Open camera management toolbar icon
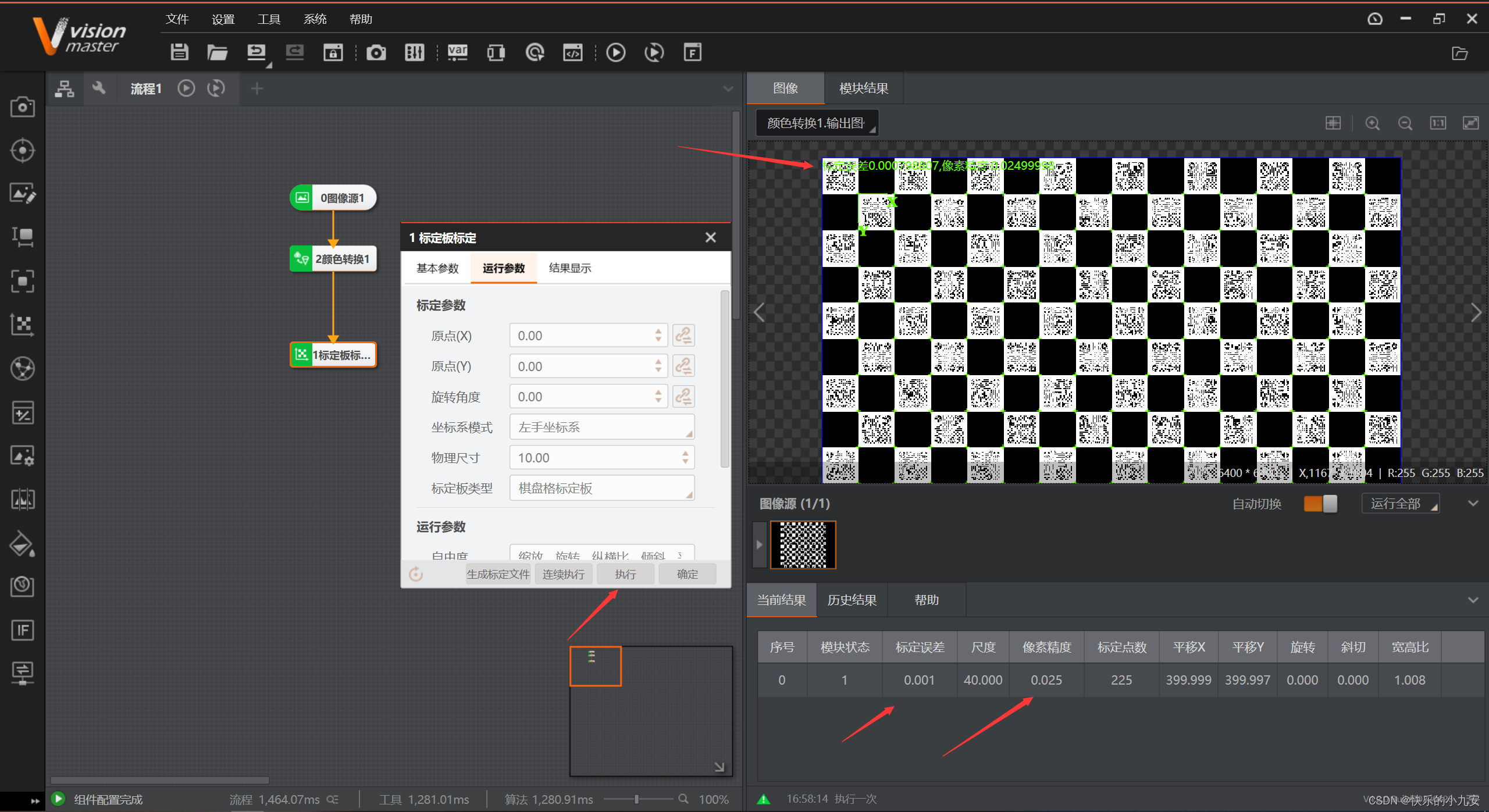 pyautogui.click(x=376, y=53)
